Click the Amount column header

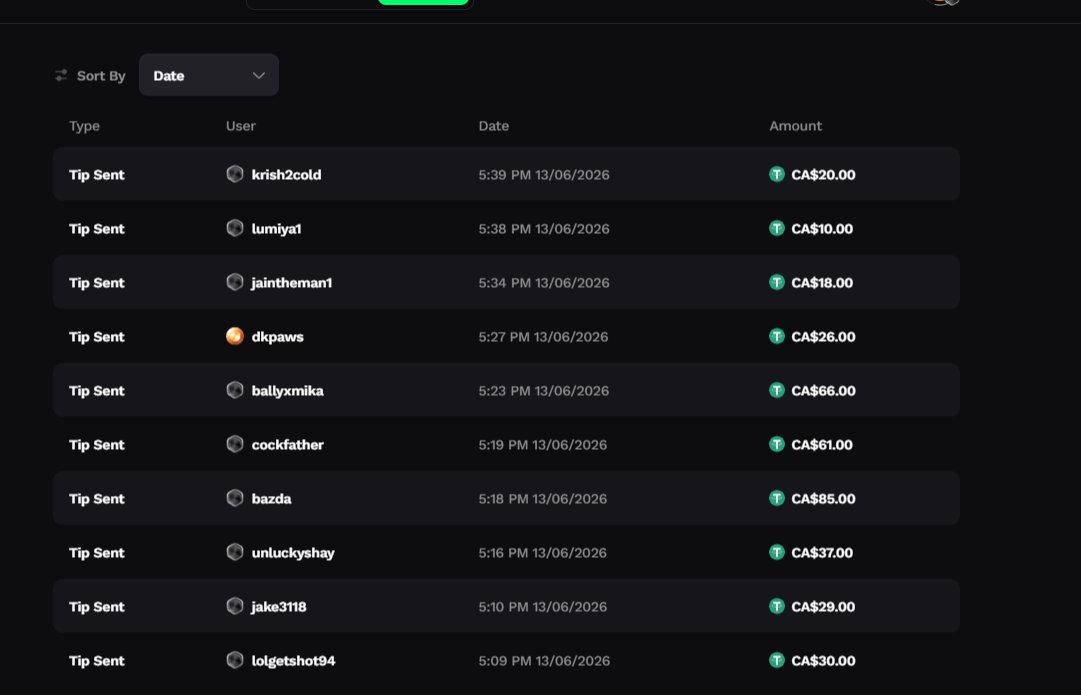(796, 125)
